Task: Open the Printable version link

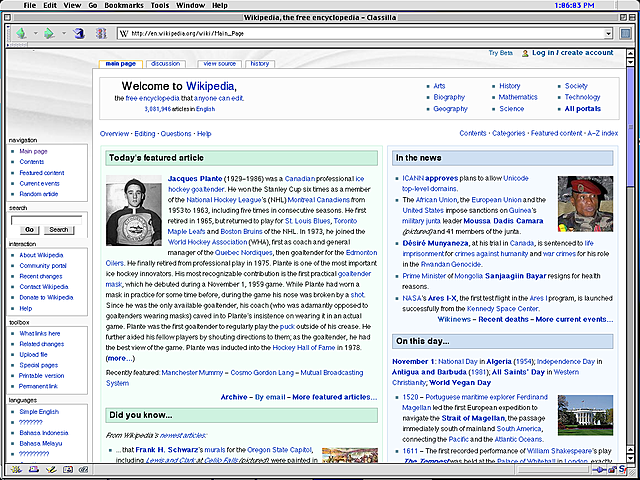Action: pos(42,376)
